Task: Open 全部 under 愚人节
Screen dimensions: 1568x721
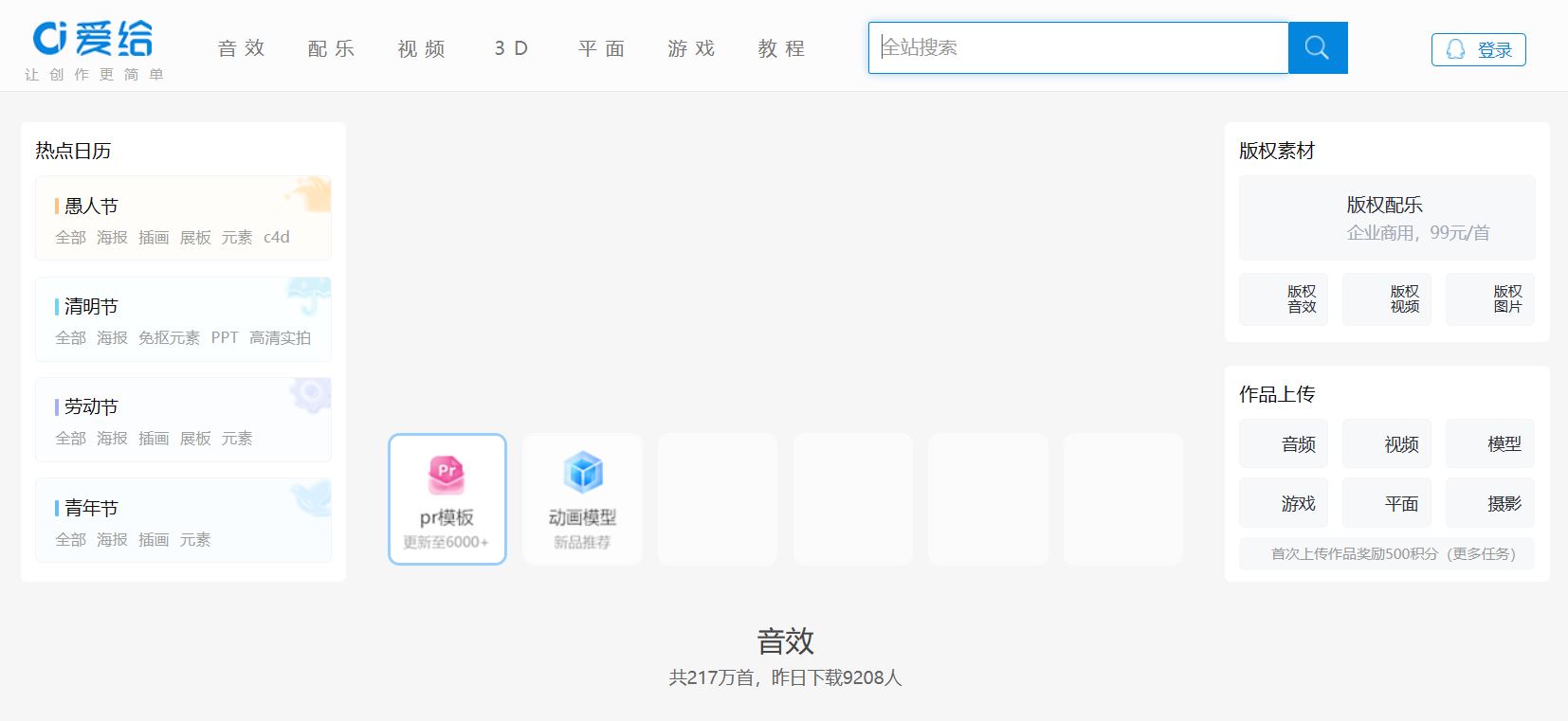Action: (x=70, y=237)
